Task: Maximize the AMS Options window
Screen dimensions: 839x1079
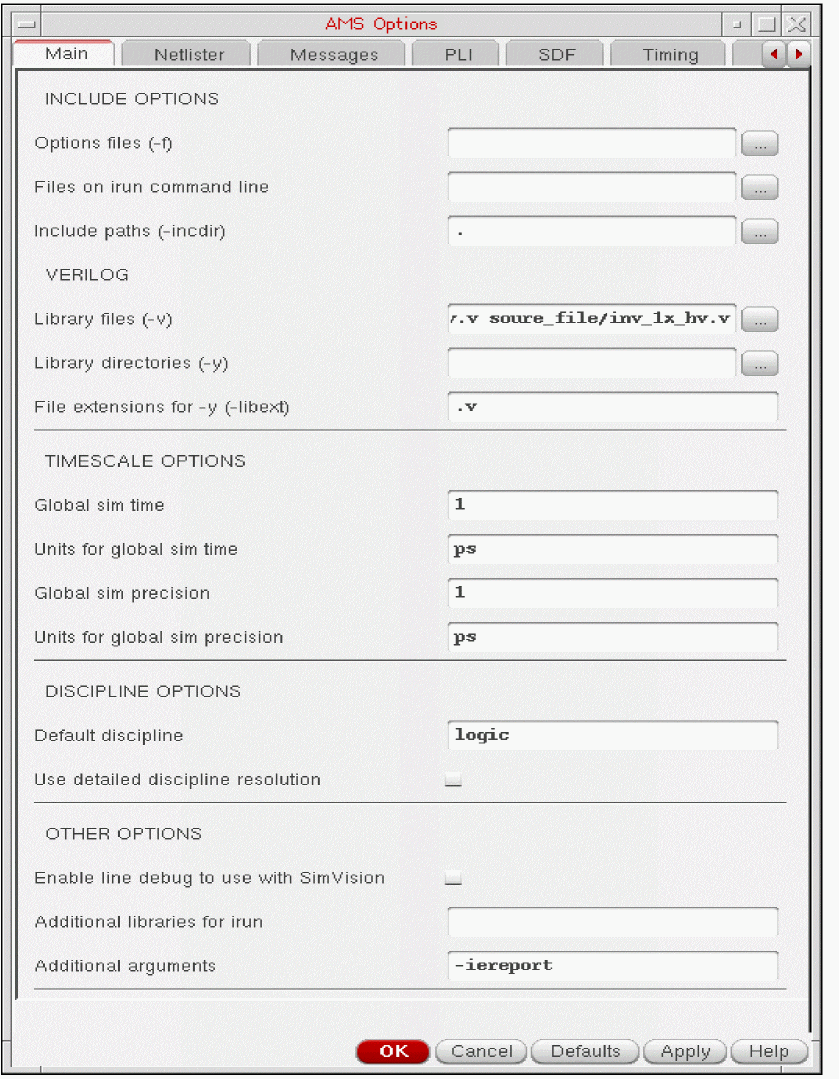Action: click(x=766, y=24)
